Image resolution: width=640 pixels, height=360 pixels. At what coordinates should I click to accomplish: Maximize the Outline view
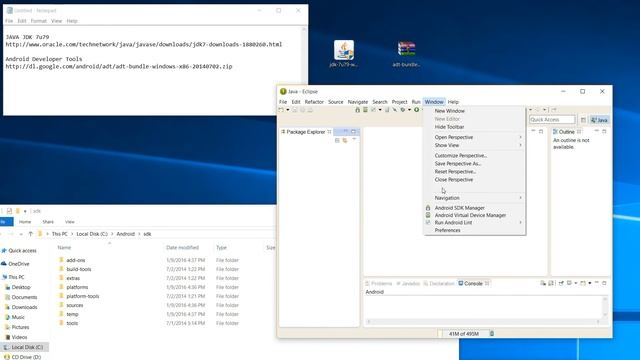click(x=604, y=131)
